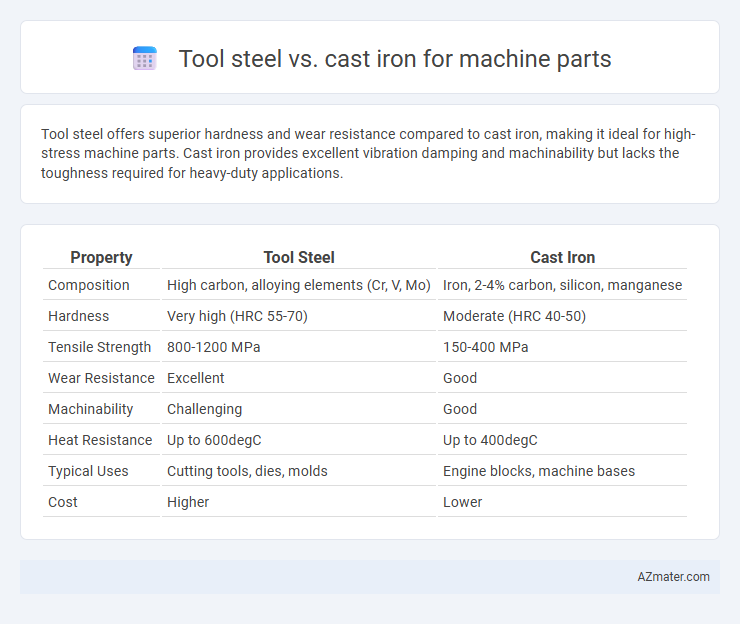Click the intro paragraph about tool steel hardness
Viewport: 740px width, 624px height.
point(368,153)
